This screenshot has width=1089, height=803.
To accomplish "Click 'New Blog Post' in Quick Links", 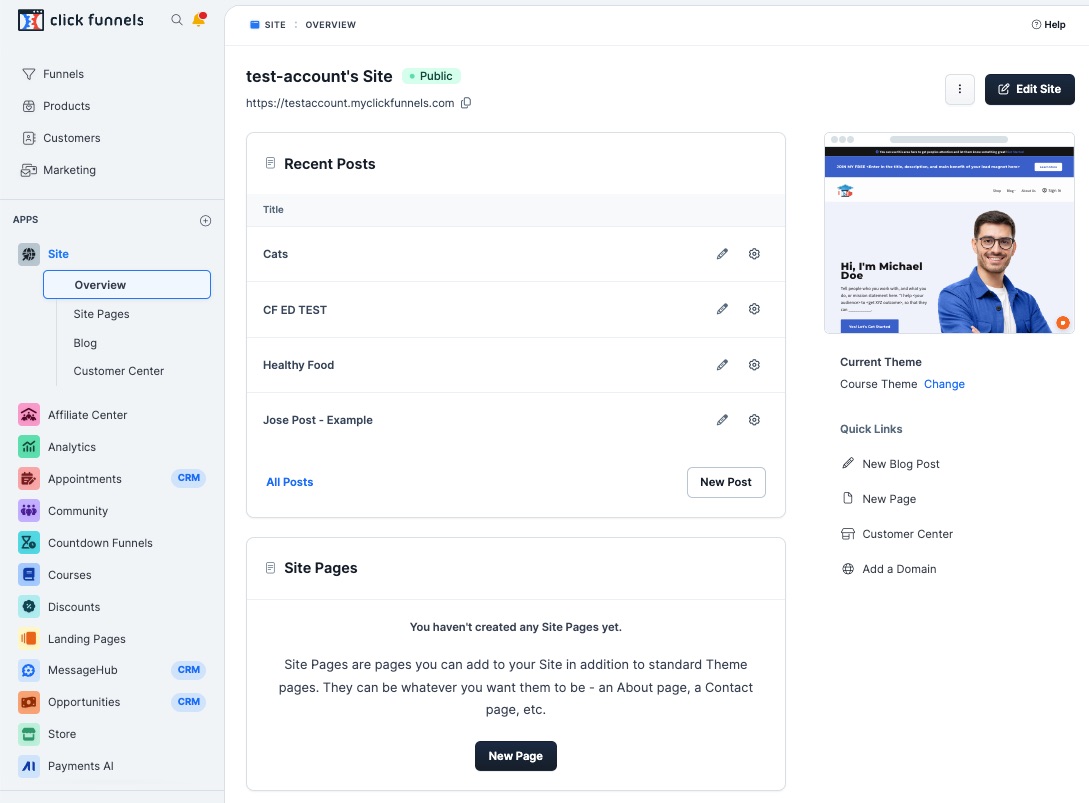I will (900, 463).
